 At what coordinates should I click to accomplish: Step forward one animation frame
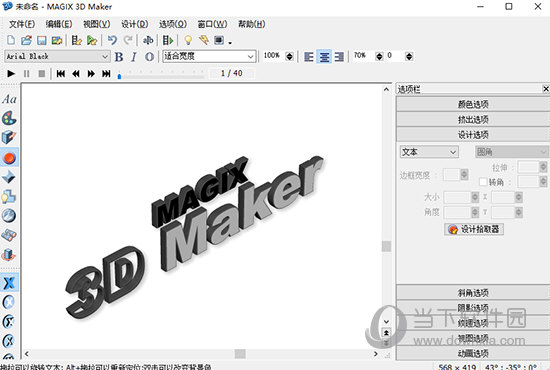(91, 74)
